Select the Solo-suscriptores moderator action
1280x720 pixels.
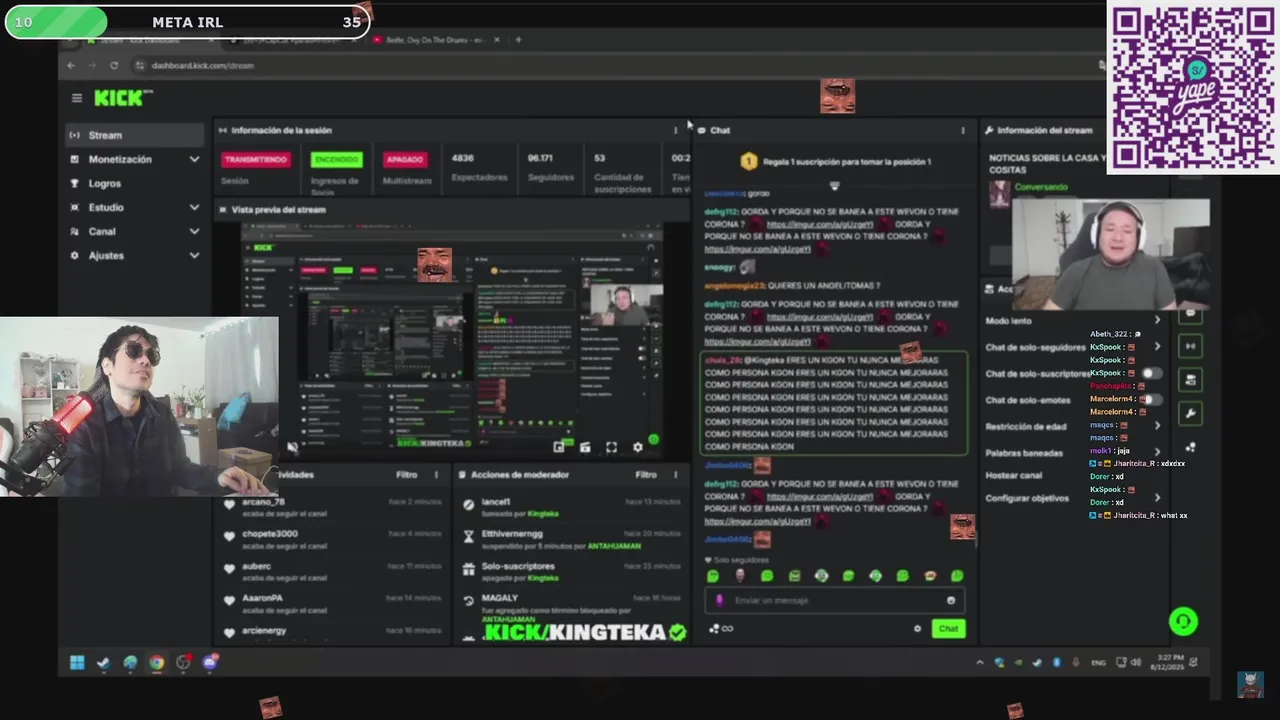(x=571, y=571)
